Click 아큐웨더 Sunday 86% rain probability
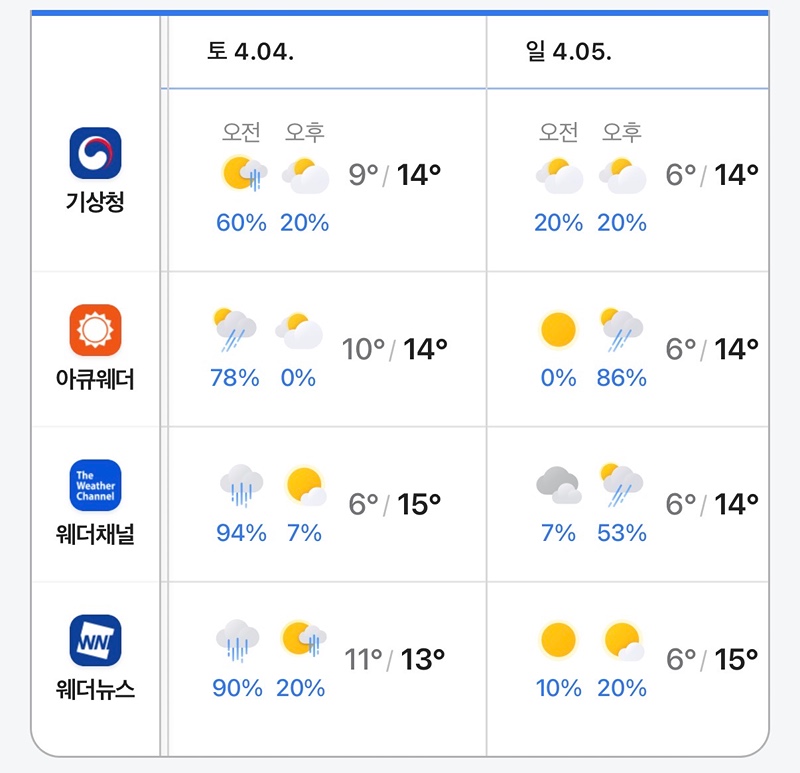Viewport: 800px width, 773px height. (x=621, y=378)
